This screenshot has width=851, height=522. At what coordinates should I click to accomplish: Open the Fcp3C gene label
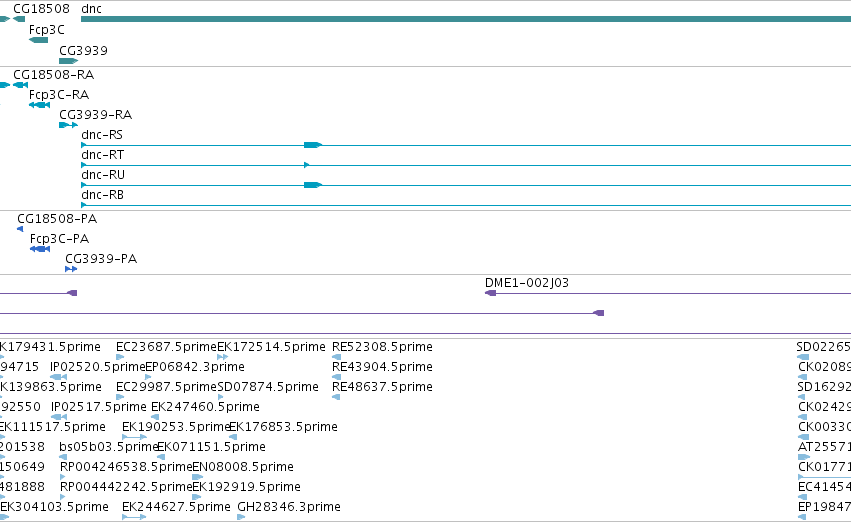(x=47, y=30)
